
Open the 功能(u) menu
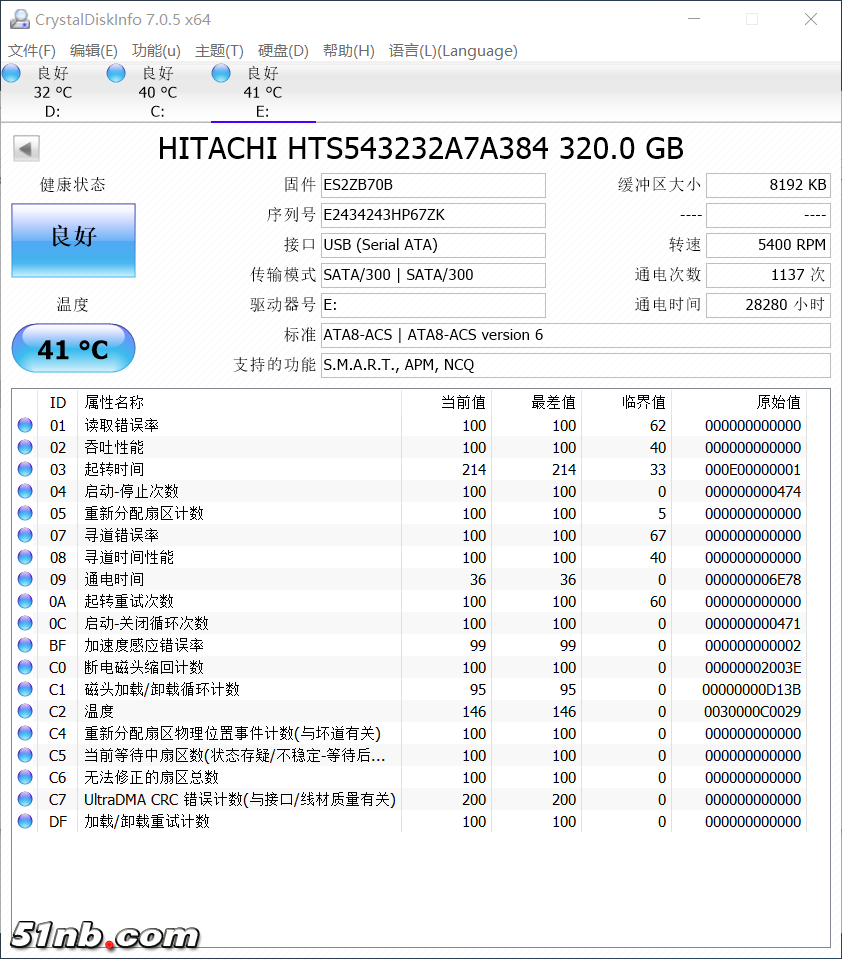point(156,51)
